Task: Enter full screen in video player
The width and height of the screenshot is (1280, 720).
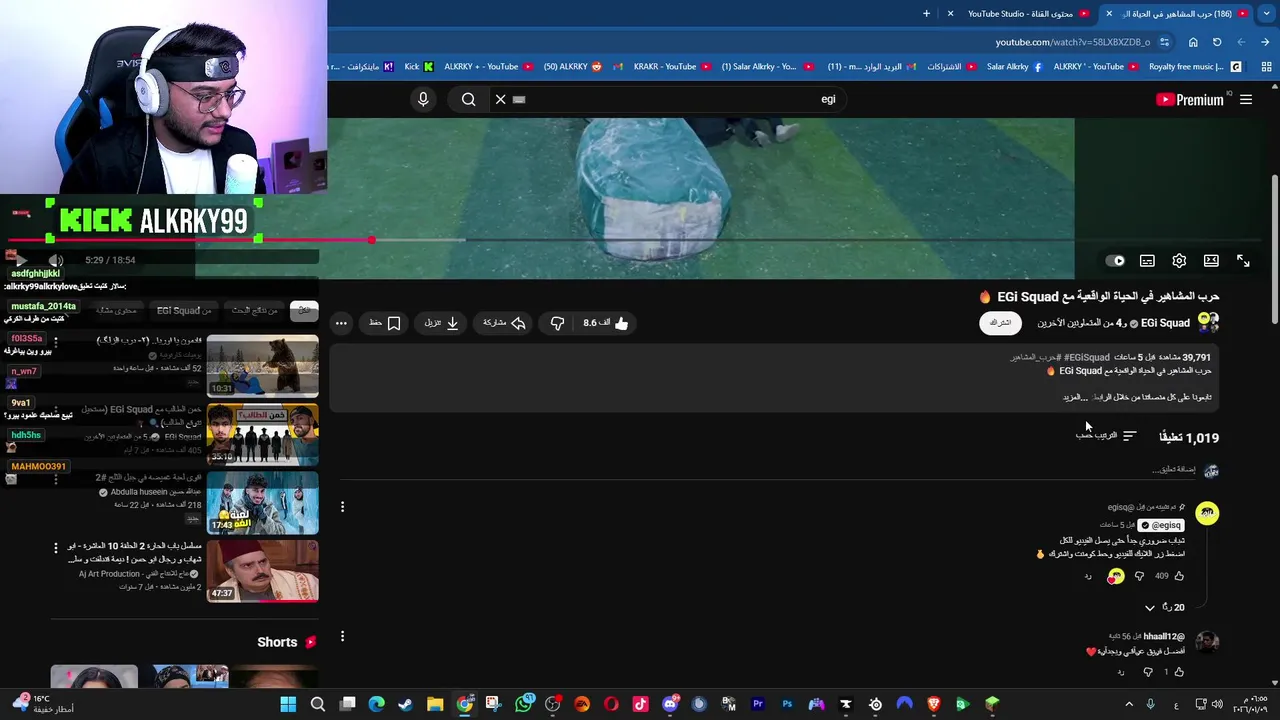Action: point(1243,261)
